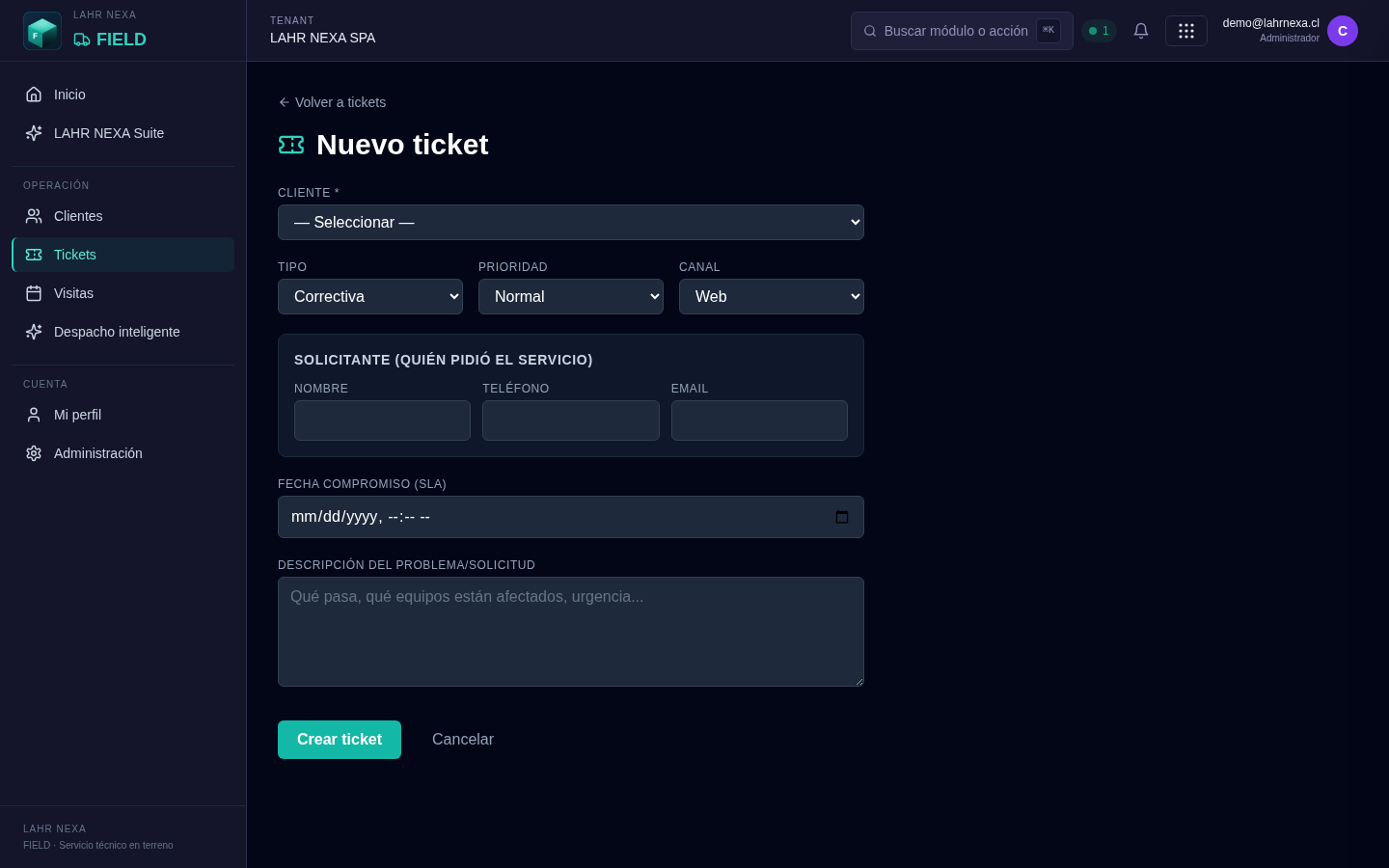The height and width of the screenshot is (868, 1389).
Task: Select Tickets in the sidebar
Action: point(123,255)
